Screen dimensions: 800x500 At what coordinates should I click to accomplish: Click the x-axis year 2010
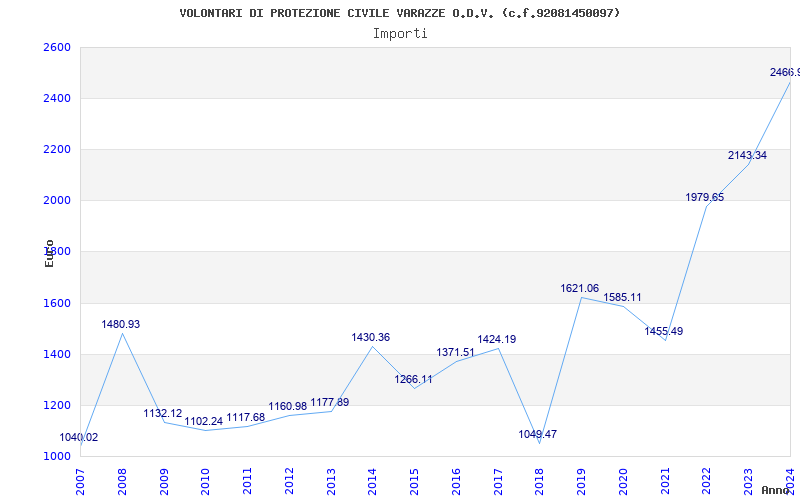[206, 482]
